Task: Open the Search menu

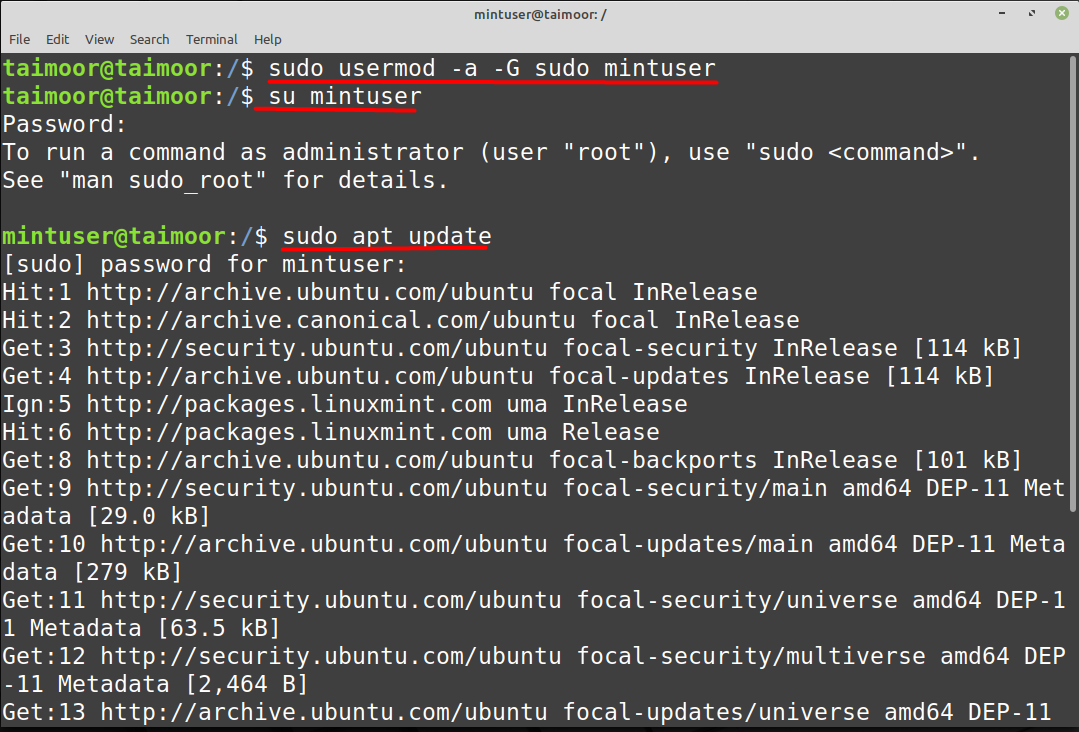Action: click(x=149, y=39)
